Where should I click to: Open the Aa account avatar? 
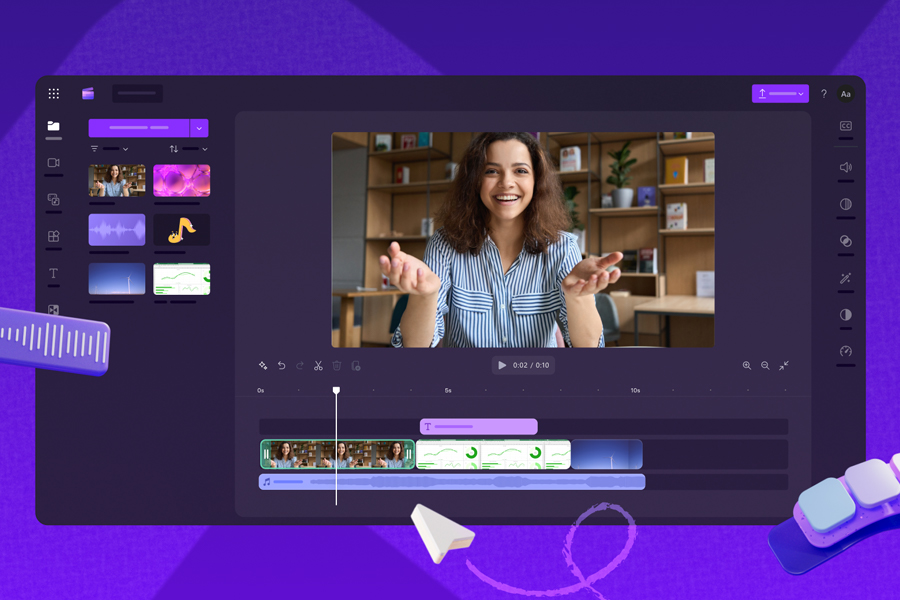tap(845, 94)
